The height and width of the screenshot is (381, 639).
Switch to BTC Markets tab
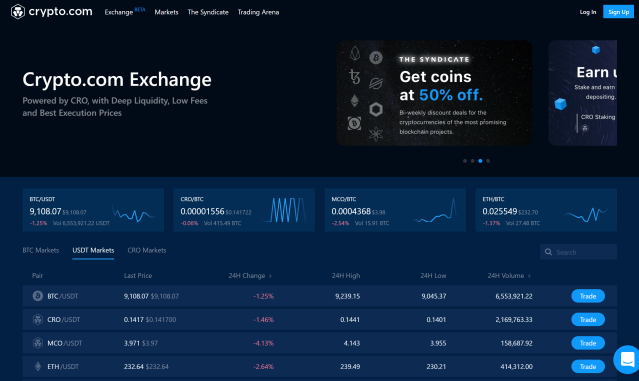(x=41, y=250)
